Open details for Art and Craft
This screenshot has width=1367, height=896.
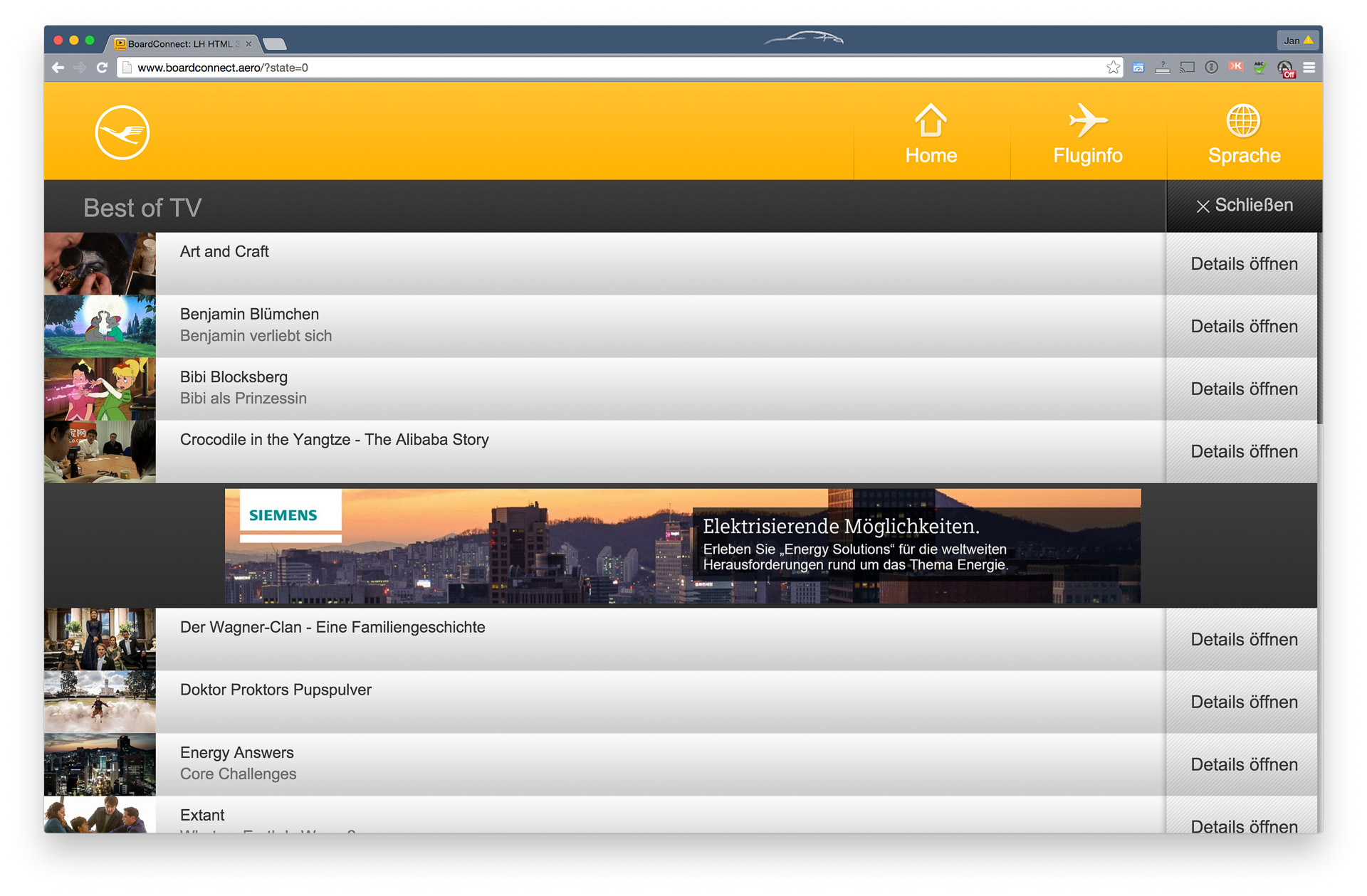pos(1242,264)
